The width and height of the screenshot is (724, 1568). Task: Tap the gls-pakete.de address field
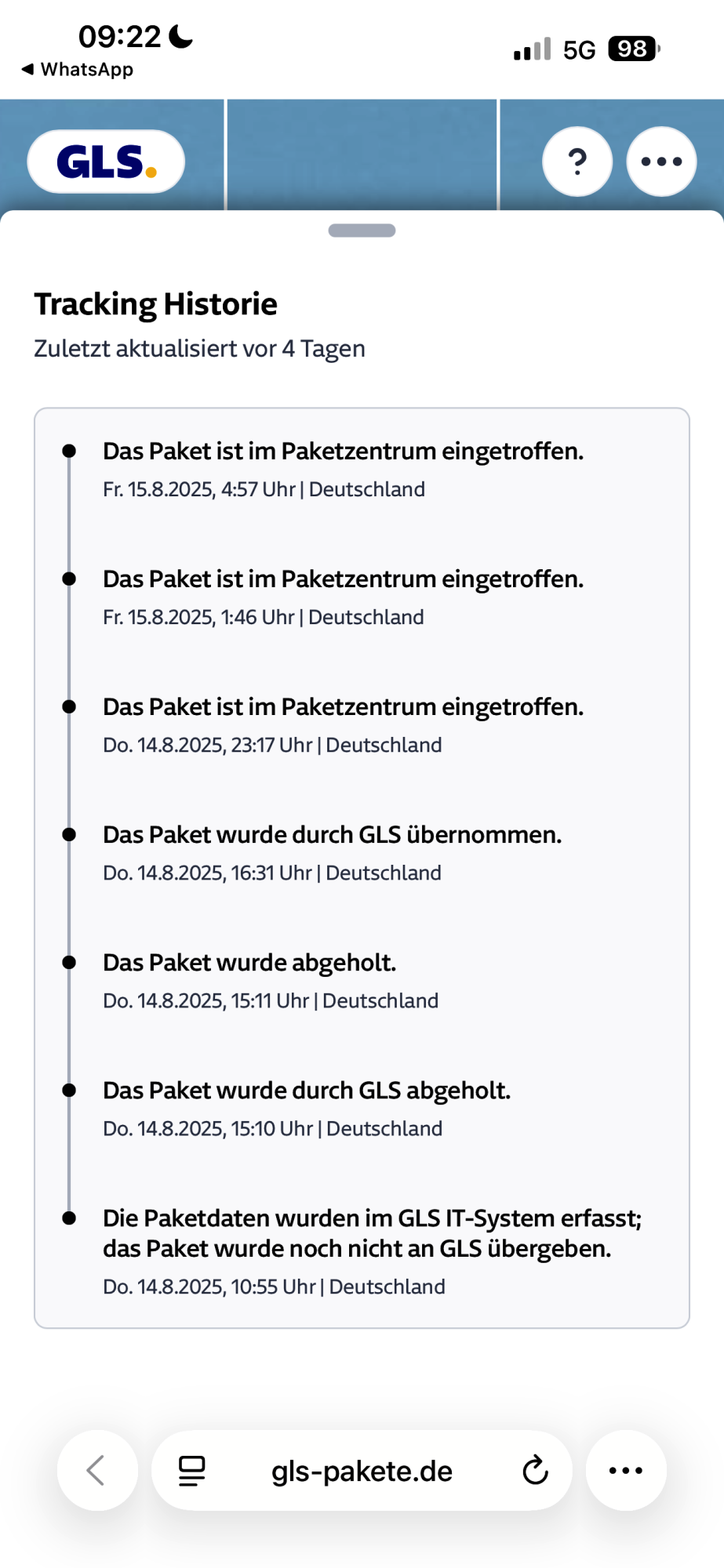coord(362,1472)
